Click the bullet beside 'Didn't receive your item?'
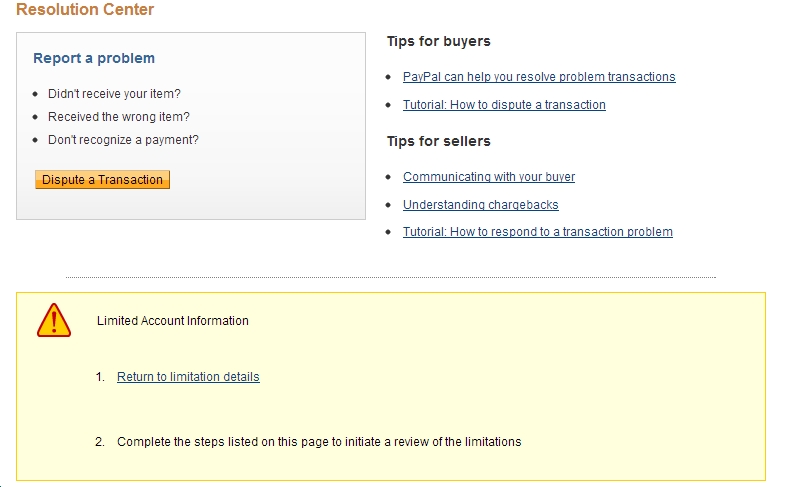The height and width of the screenshot is (487, 787). coord(35,94)
